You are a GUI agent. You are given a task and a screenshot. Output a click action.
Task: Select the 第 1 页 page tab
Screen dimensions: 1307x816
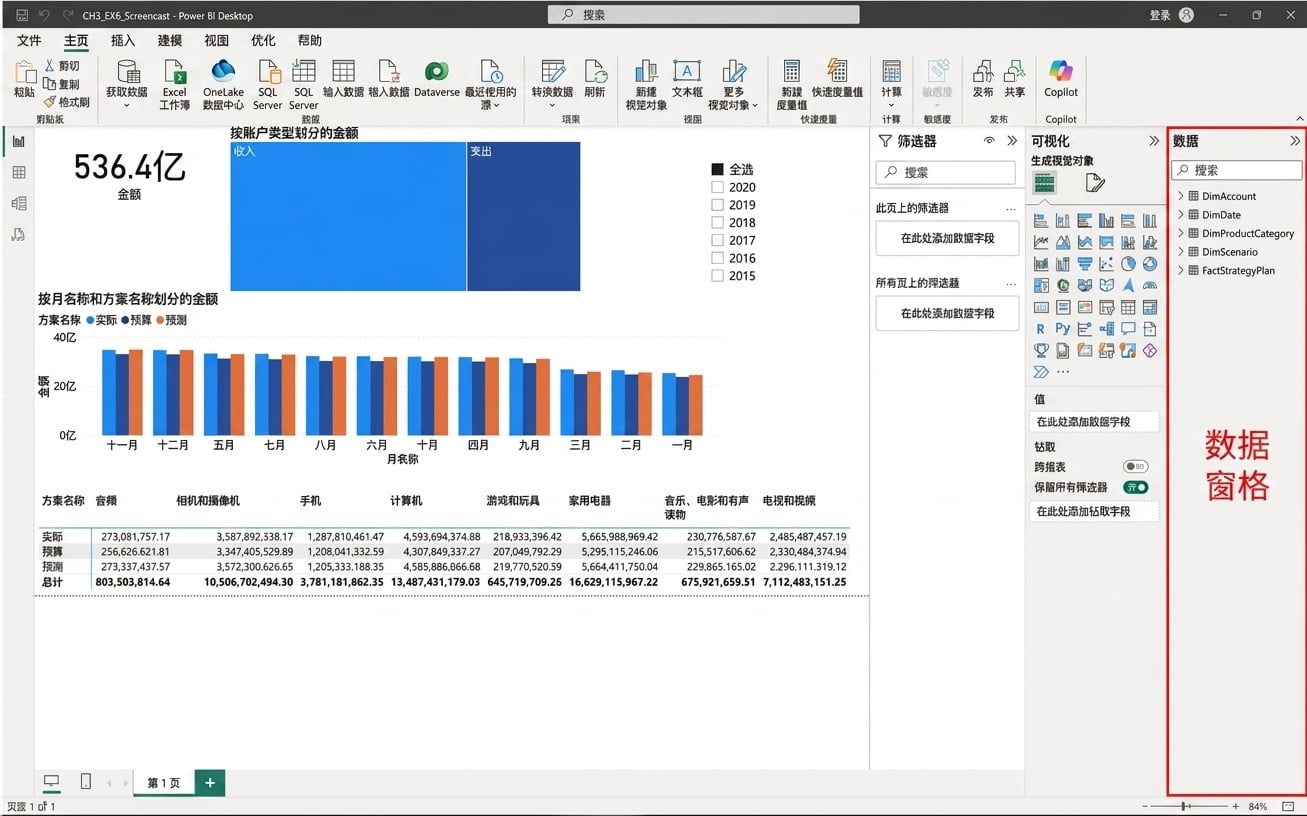pos(163,783)
